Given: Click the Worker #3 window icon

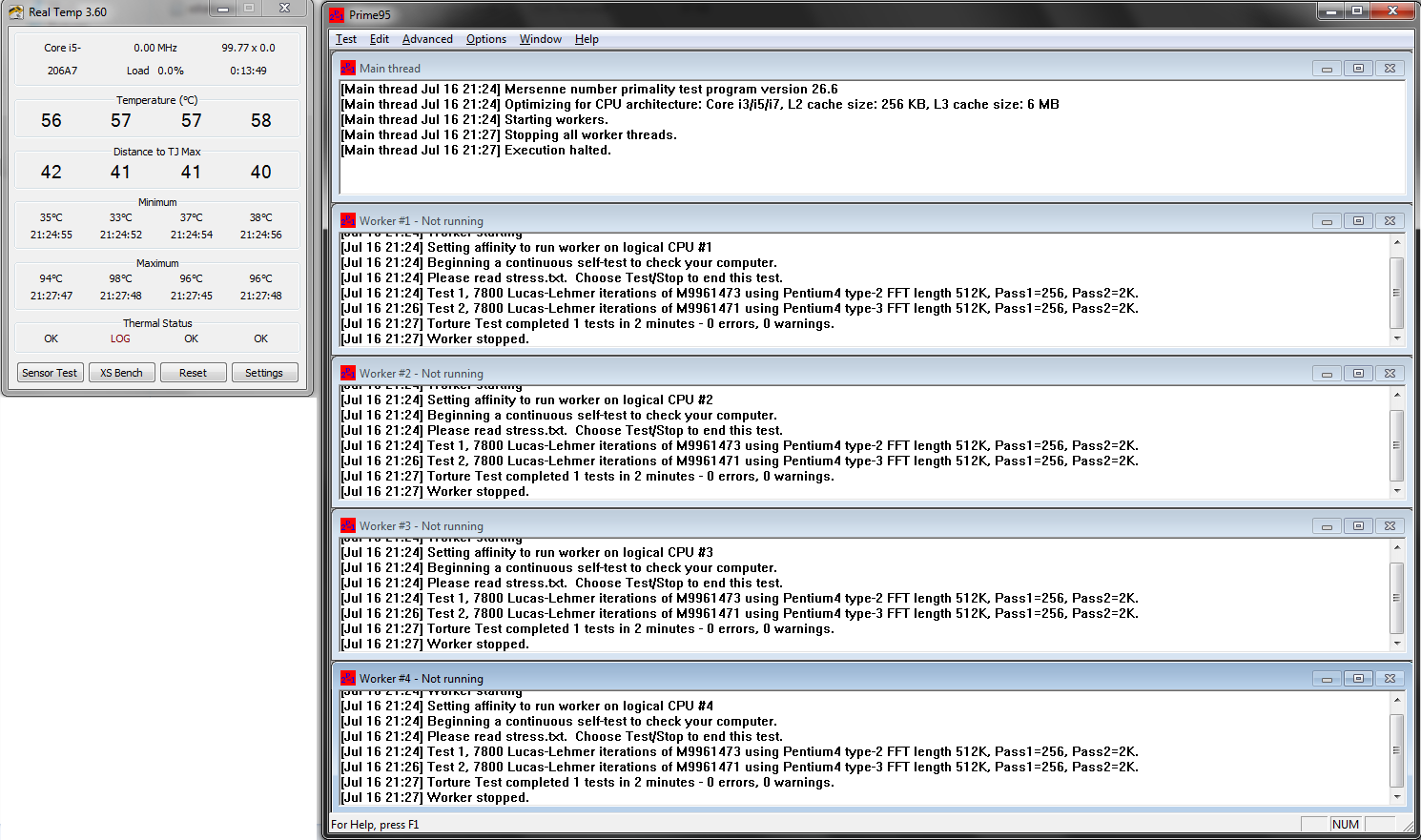Looking at the screenshot, I should [348, 525].
